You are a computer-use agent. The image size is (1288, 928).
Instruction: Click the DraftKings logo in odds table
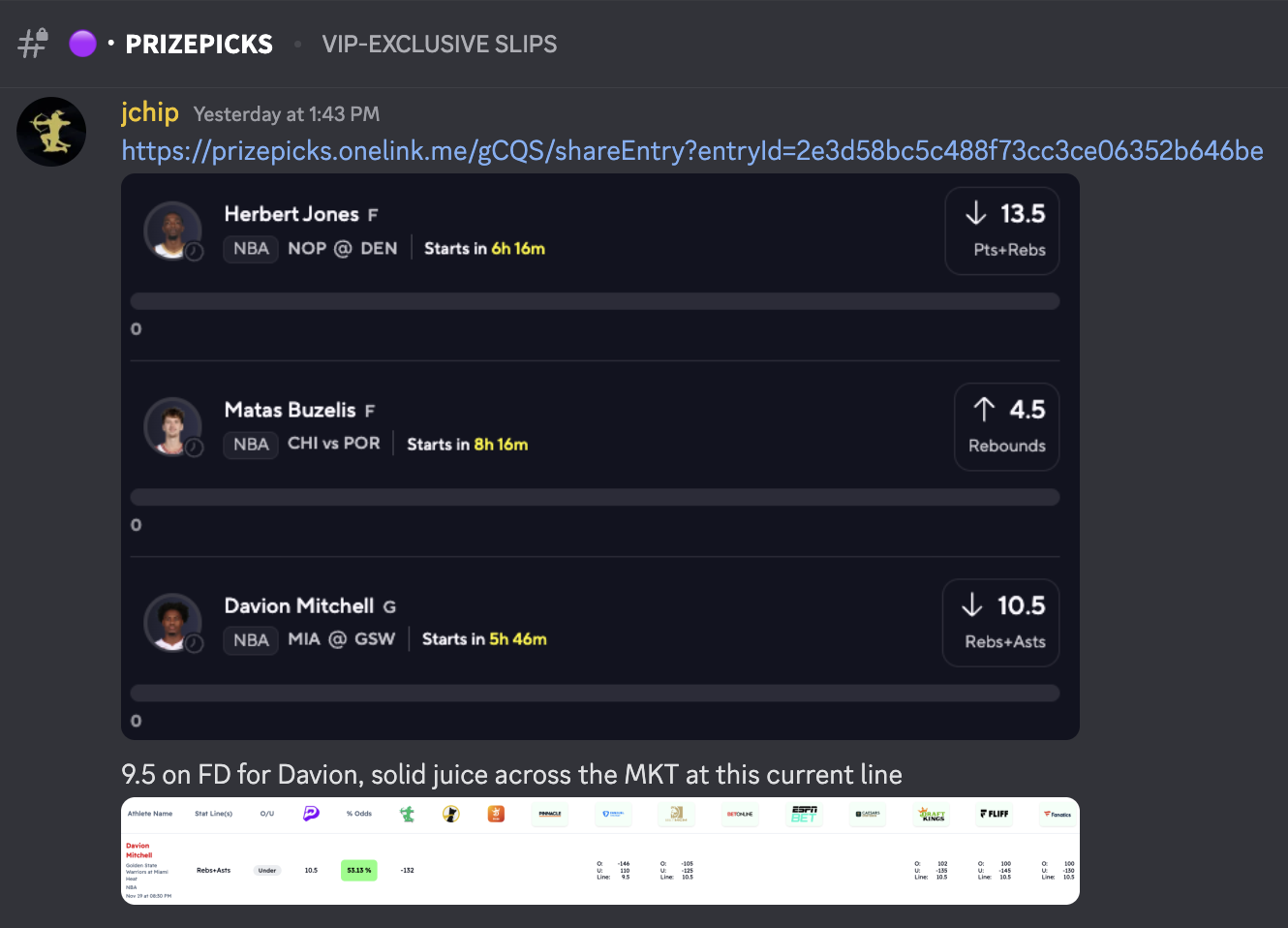[932, 815]
